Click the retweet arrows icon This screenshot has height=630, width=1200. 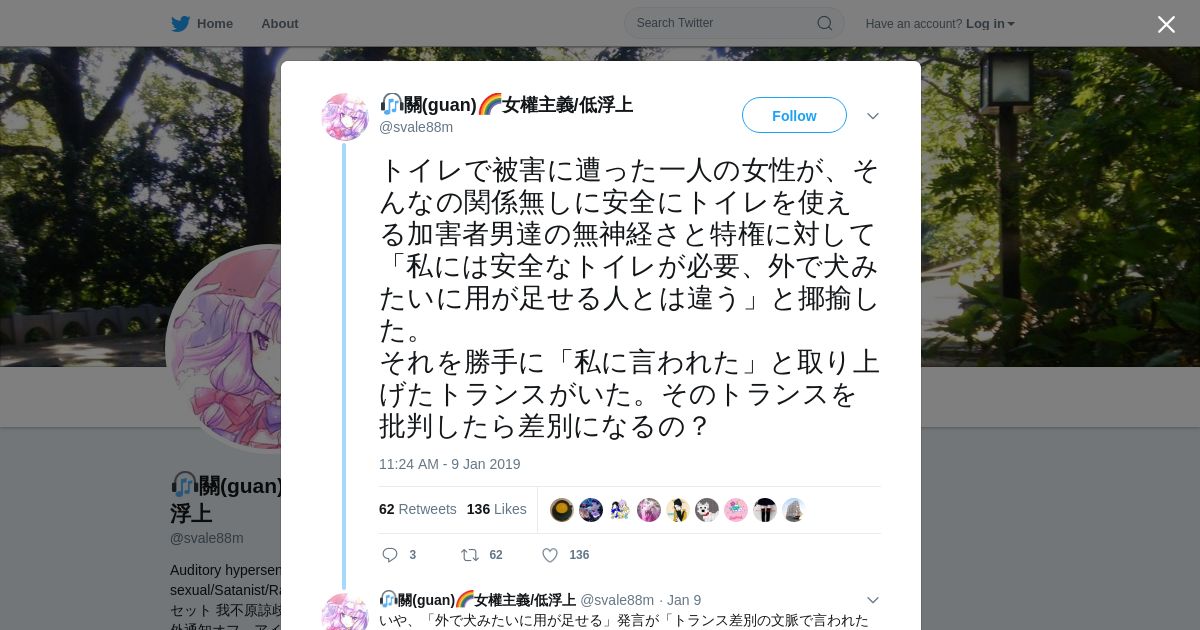pos(469,555)
